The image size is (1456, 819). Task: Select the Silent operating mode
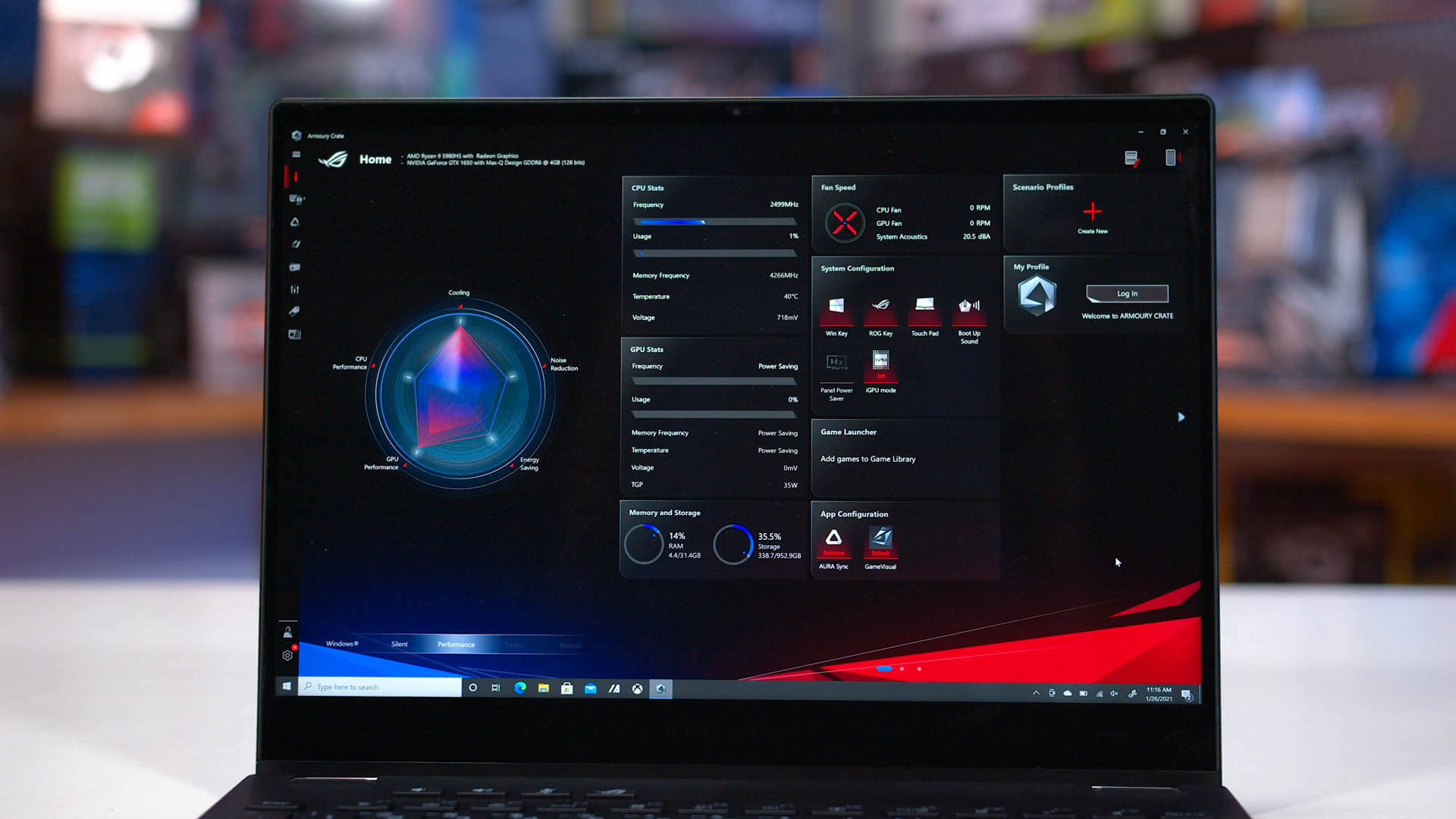pos(399,645)
